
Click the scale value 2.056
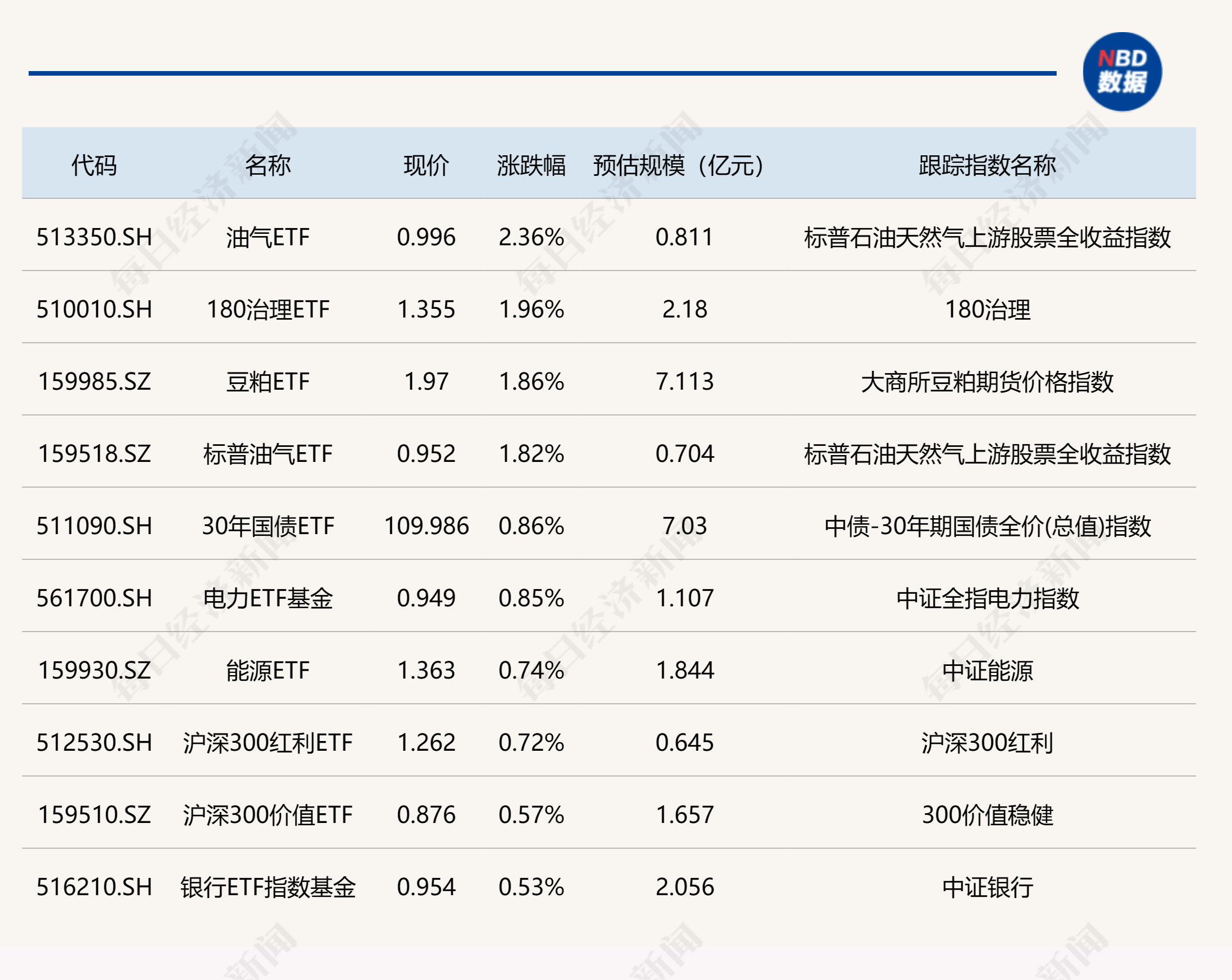click(685, 887)
